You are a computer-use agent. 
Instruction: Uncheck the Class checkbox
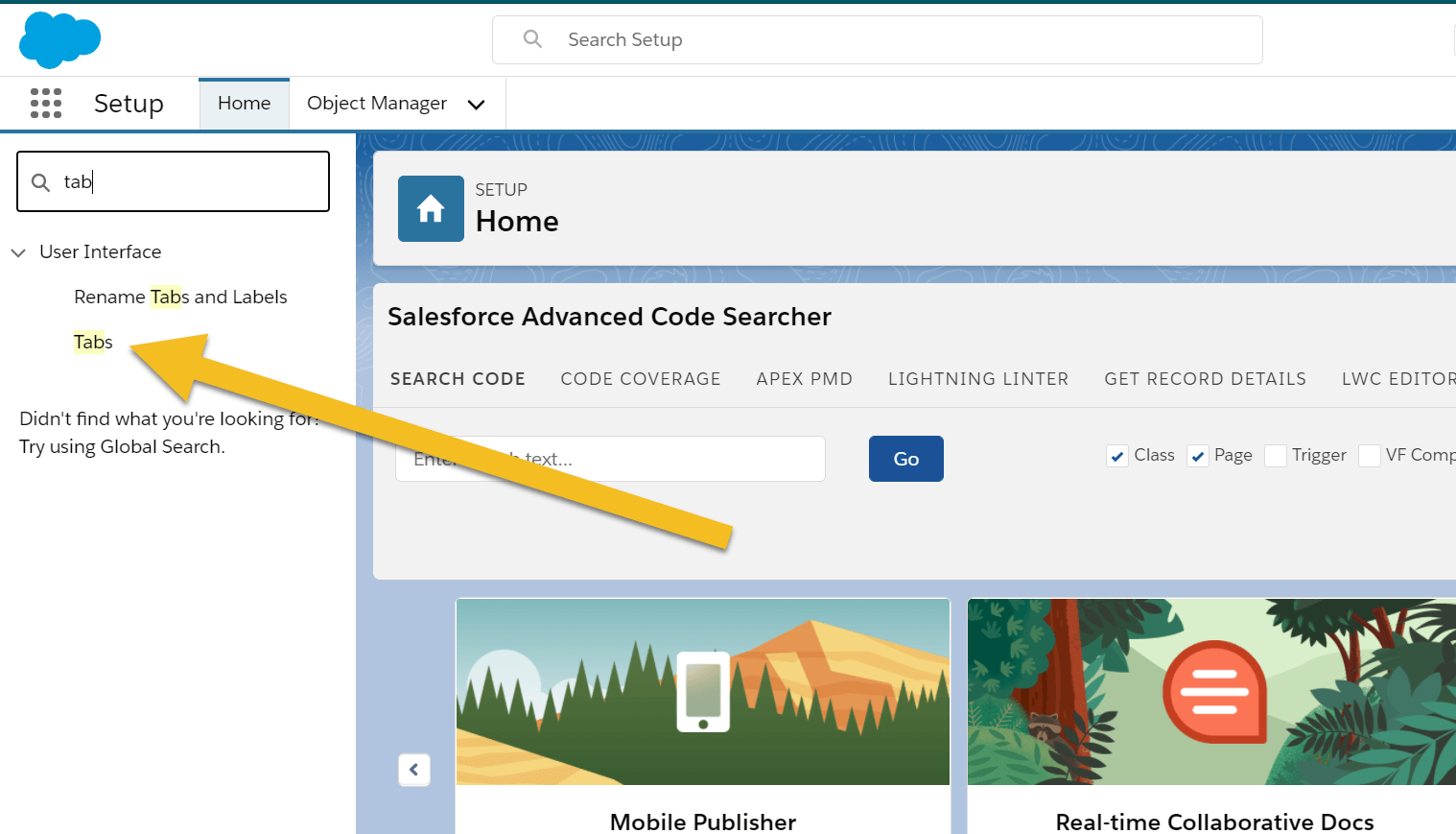tap(1116, 456)
